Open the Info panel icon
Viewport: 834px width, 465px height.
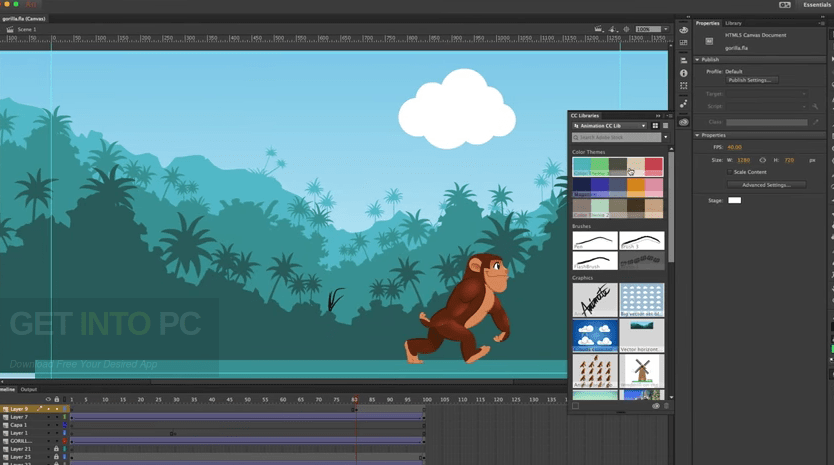coord(684,73)
